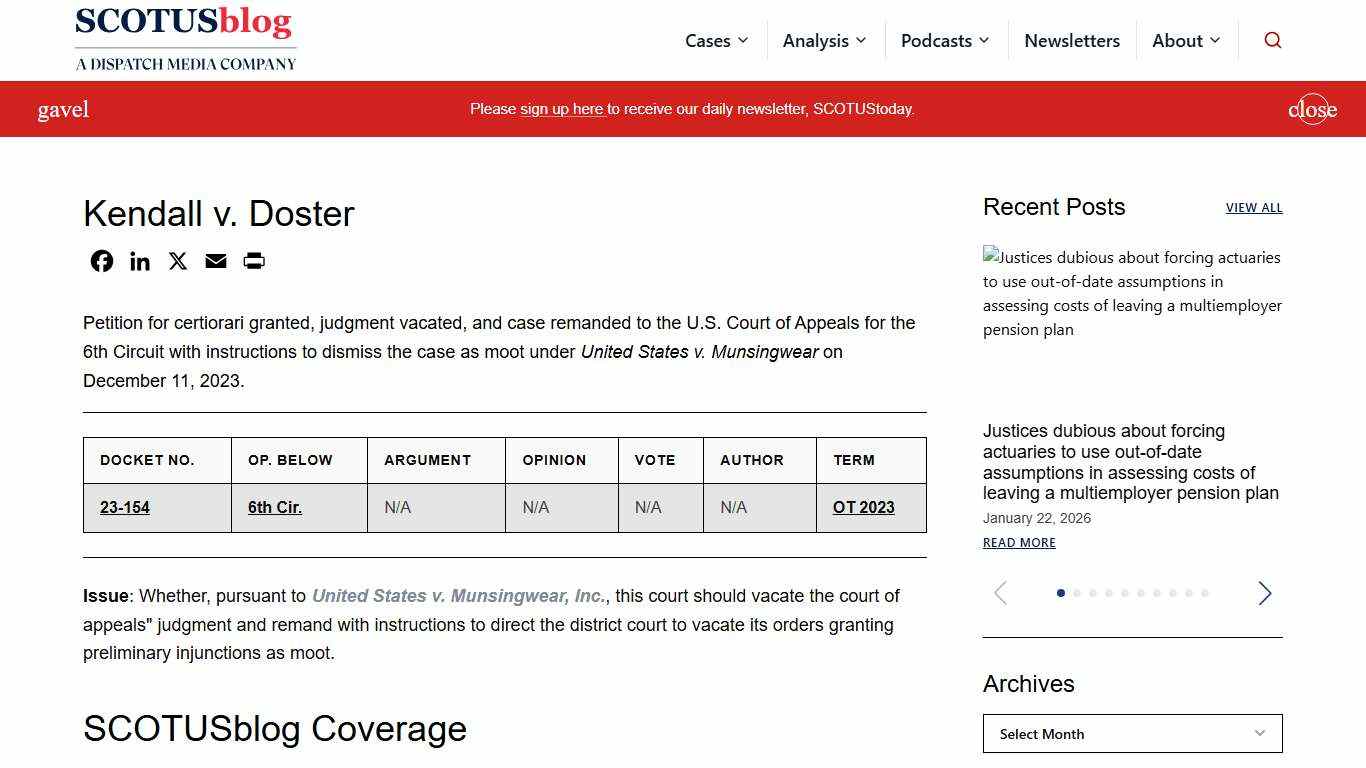The height and width of the screenshot is (768, 1366).
Task: Share the case on Facebook
Action: click(x=102, y=261)
